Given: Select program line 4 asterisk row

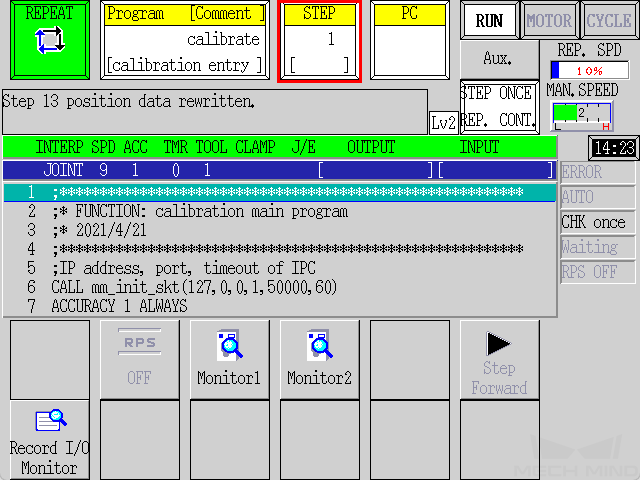Looking at the screenshot, I should (280, 249).
